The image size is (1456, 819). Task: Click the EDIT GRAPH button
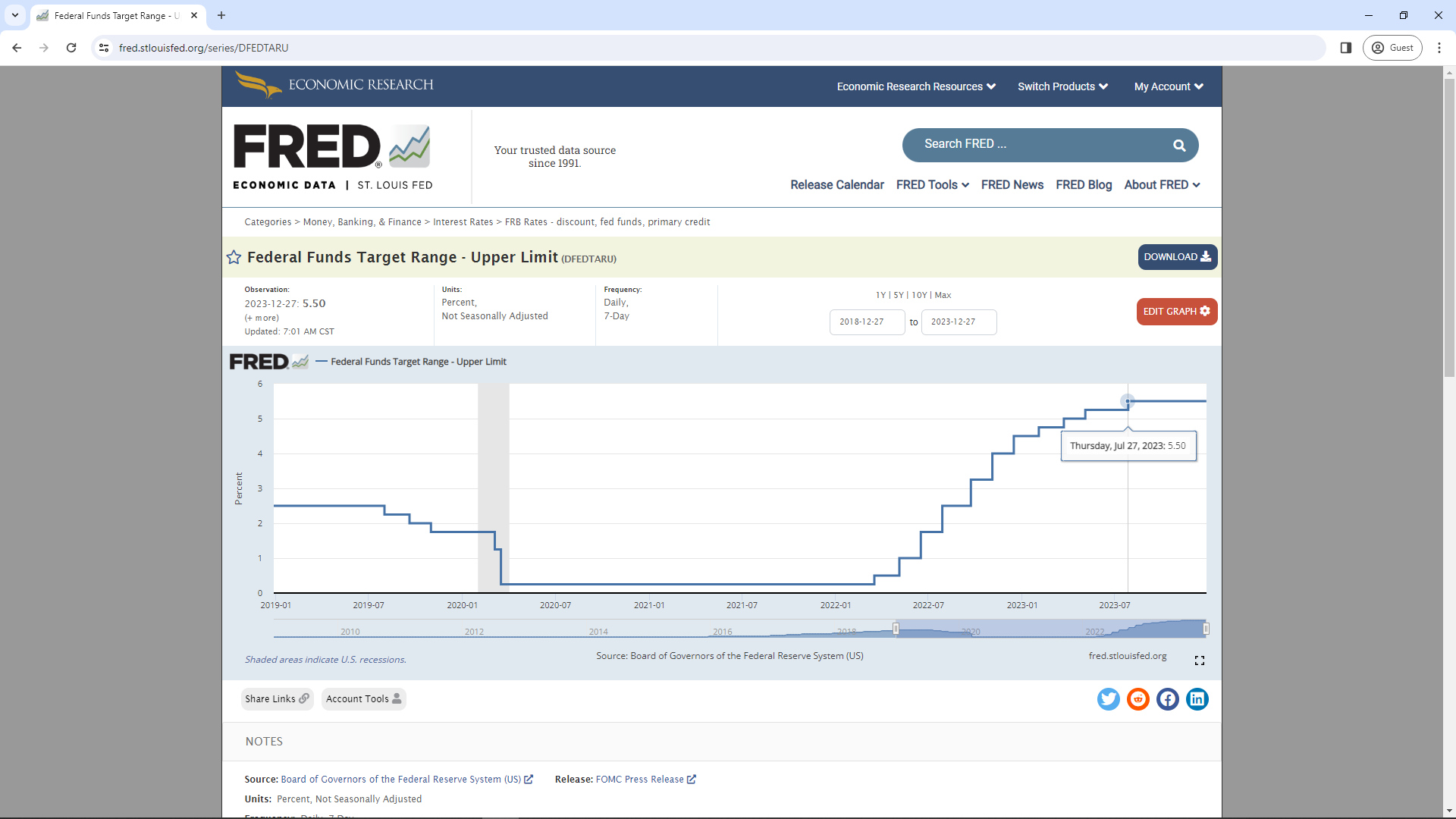tap(1176, 312)
